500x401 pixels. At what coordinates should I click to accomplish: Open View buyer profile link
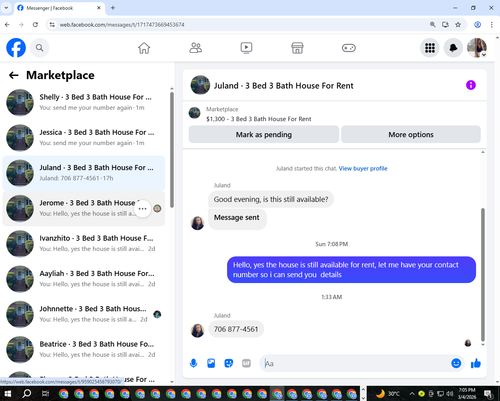click(363, 168)
